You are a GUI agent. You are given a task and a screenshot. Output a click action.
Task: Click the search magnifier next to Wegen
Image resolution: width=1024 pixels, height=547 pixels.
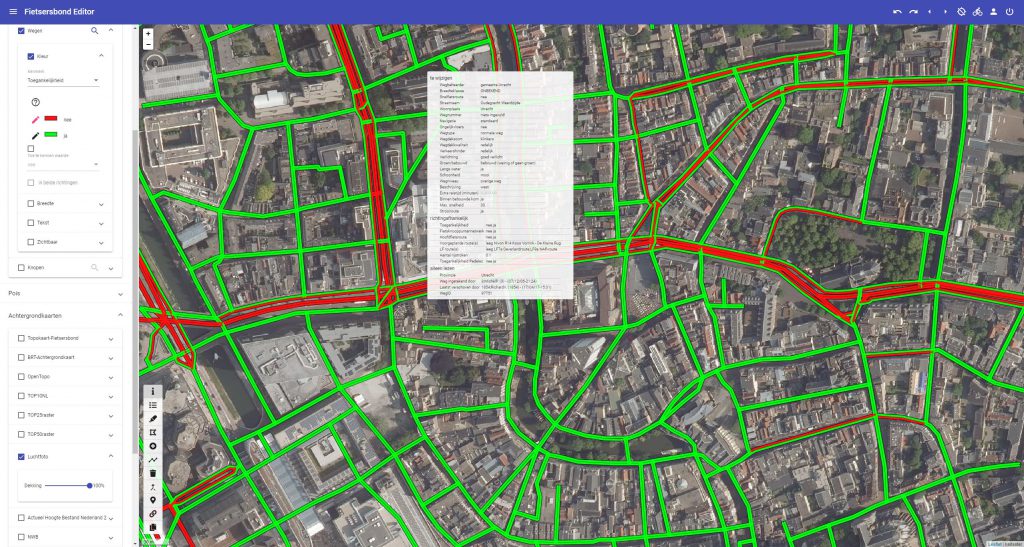(x=95, y=31)
